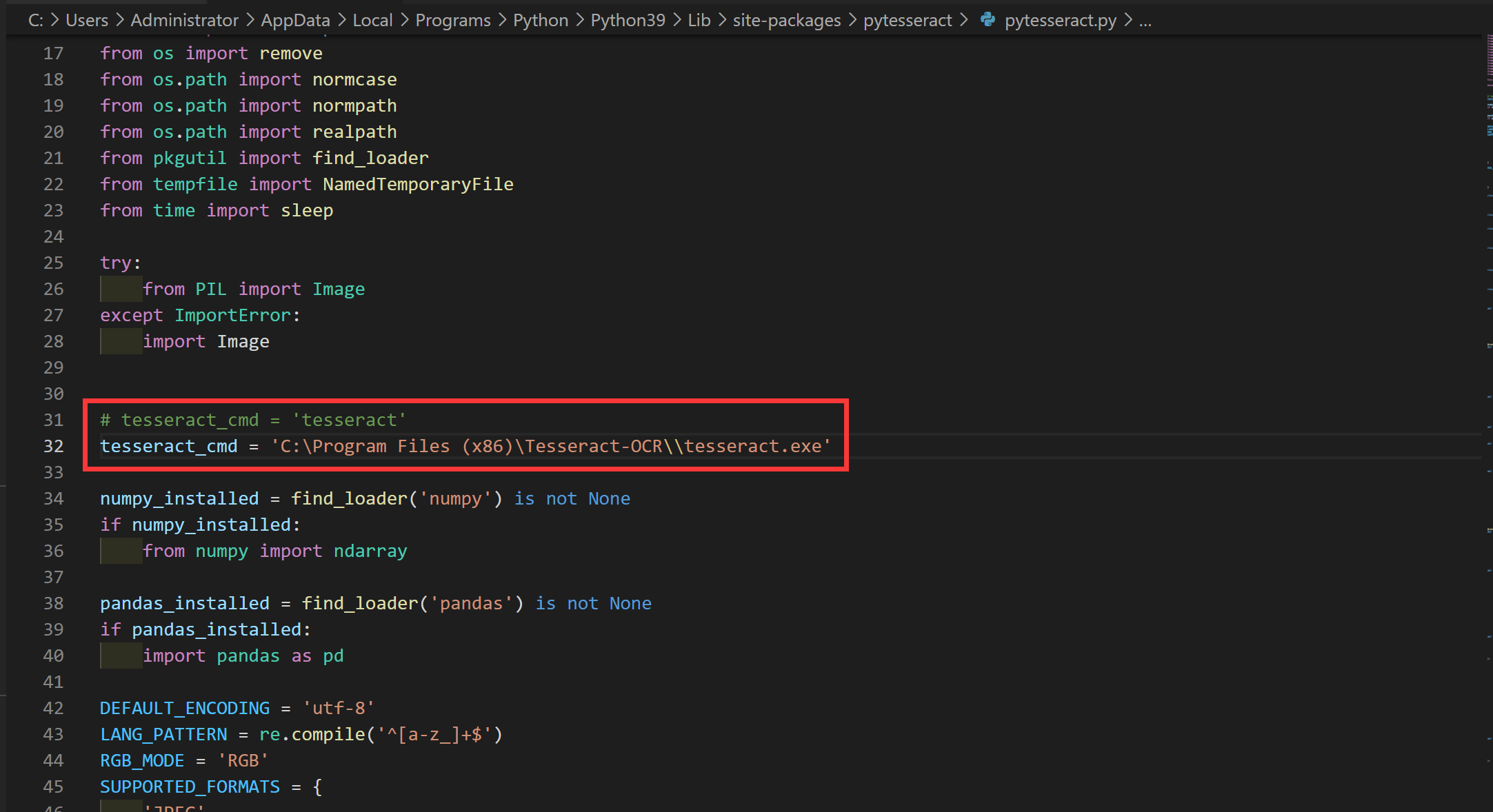This screenshot has height=812, width=1493.
Task: Click the pytesseract folder breadcrumb
Action: (x=908, y=21)
